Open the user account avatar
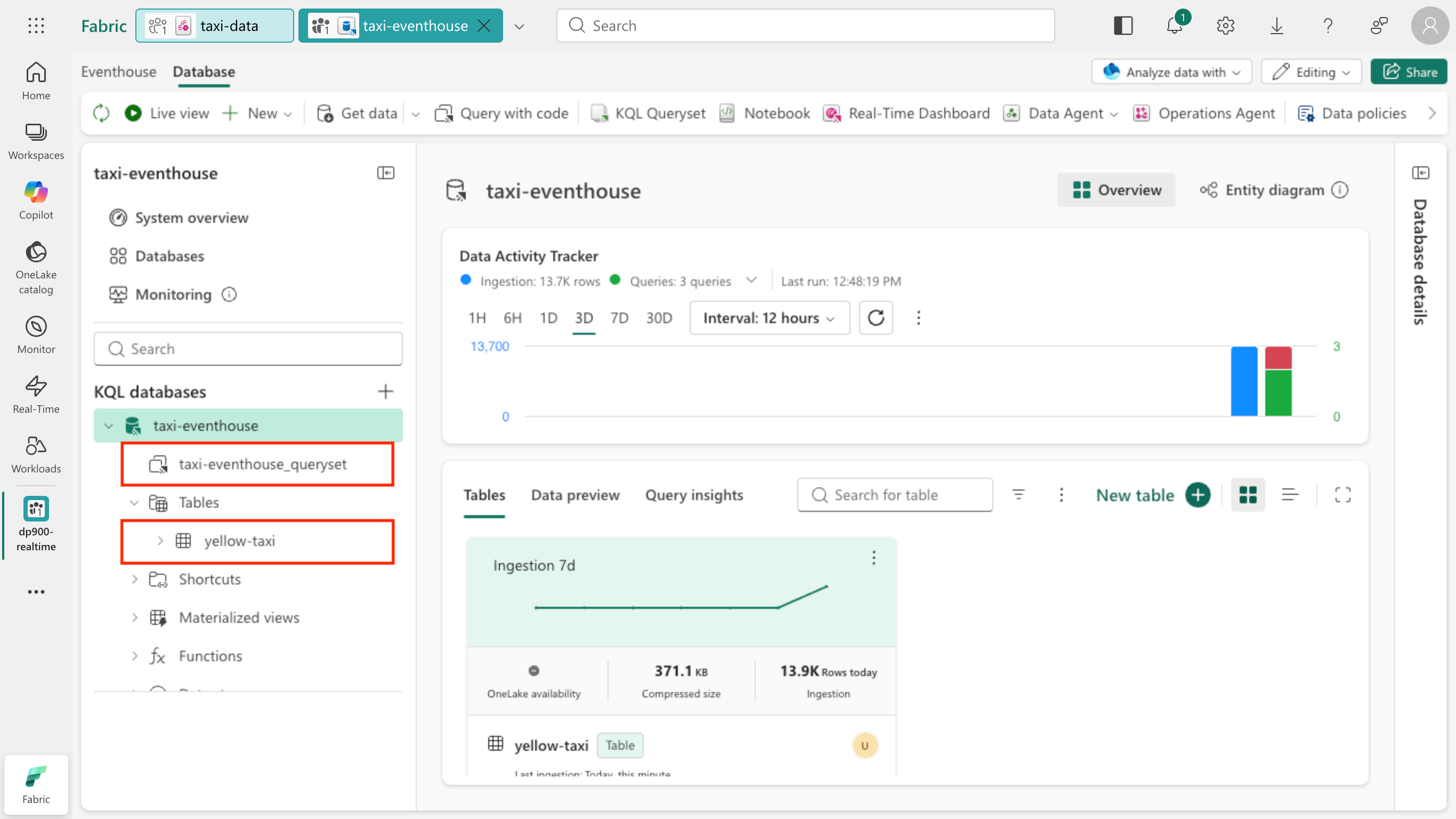Image resolution: width=1456 pixels, height=819 pixels. click(1430, 26)
